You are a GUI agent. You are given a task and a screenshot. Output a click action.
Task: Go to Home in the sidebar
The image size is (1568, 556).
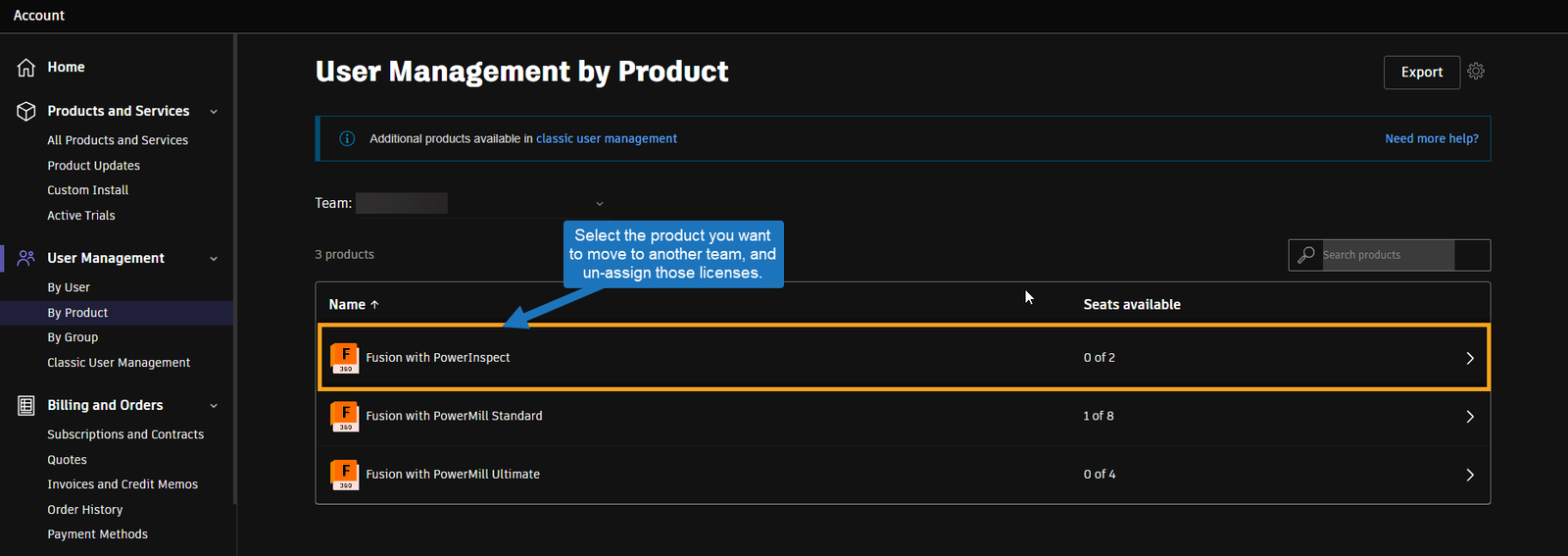[66, 68]
